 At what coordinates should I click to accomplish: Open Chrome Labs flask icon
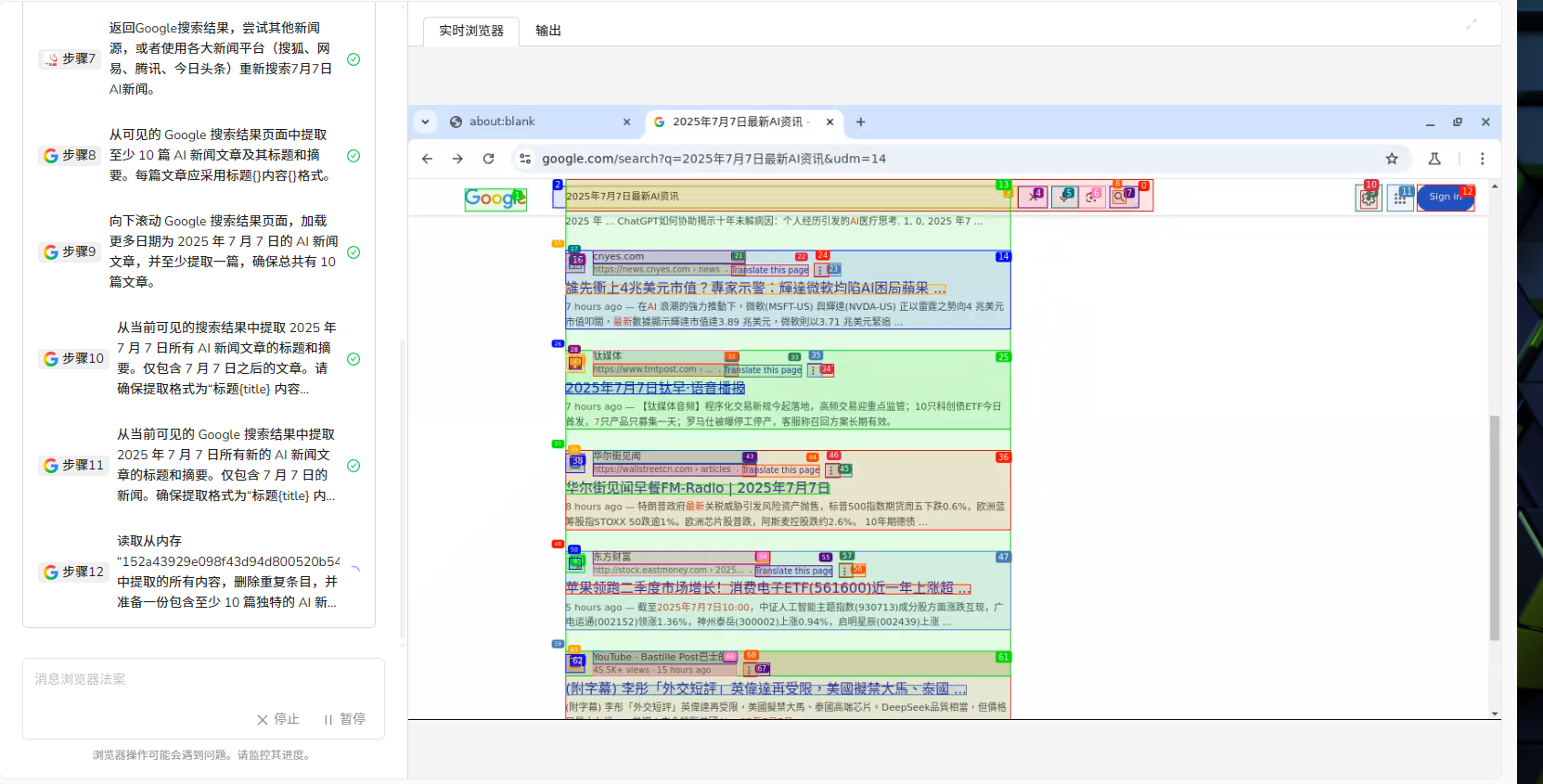(1434, 159)
